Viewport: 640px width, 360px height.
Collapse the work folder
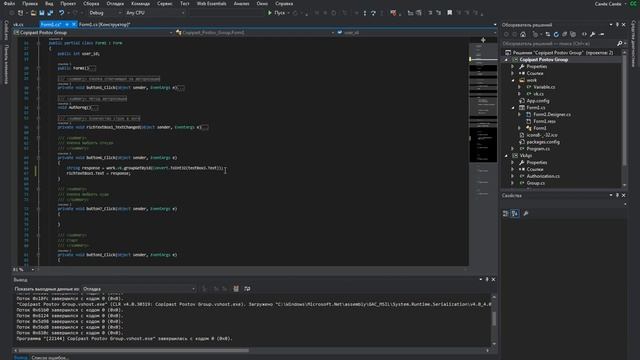(513, 80)
